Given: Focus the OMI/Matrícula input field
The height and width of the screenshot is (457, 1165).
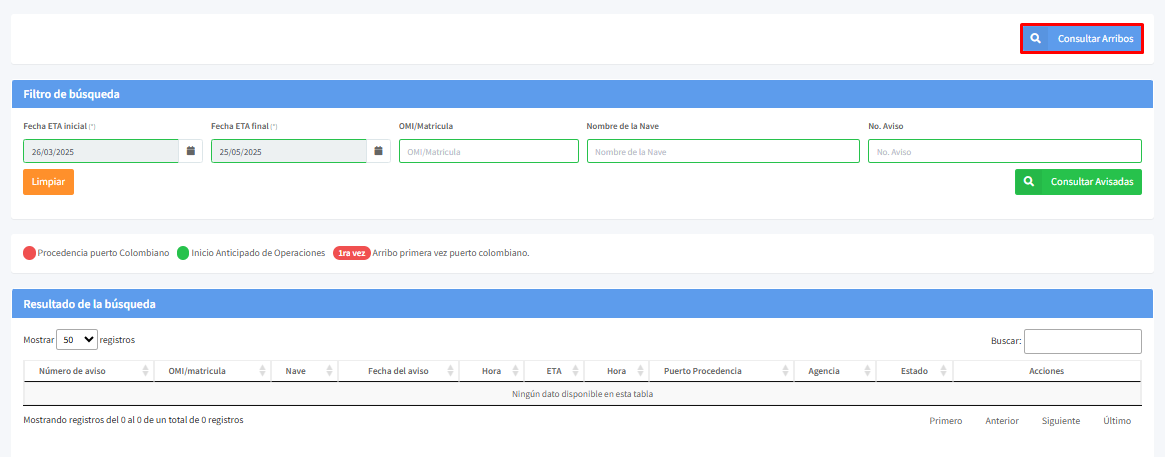Looking at the screenshot, I should pyautogui.click(x=488, y=151).
